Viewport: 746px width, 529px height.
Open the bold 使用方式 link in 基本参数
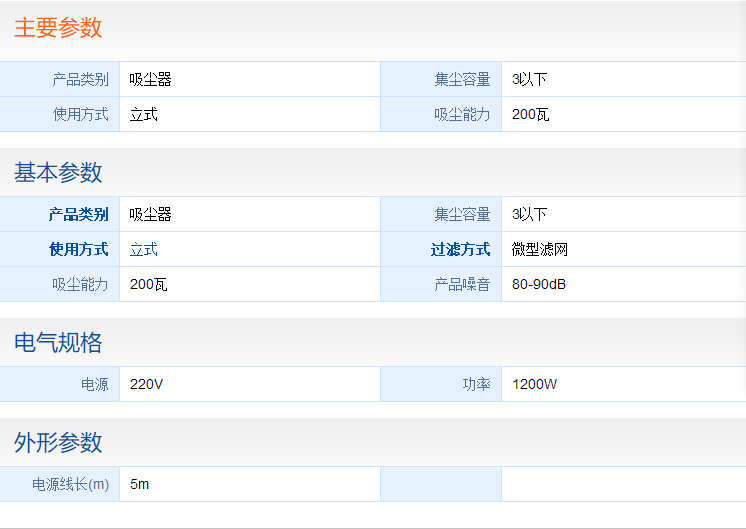tap(78, 249)
